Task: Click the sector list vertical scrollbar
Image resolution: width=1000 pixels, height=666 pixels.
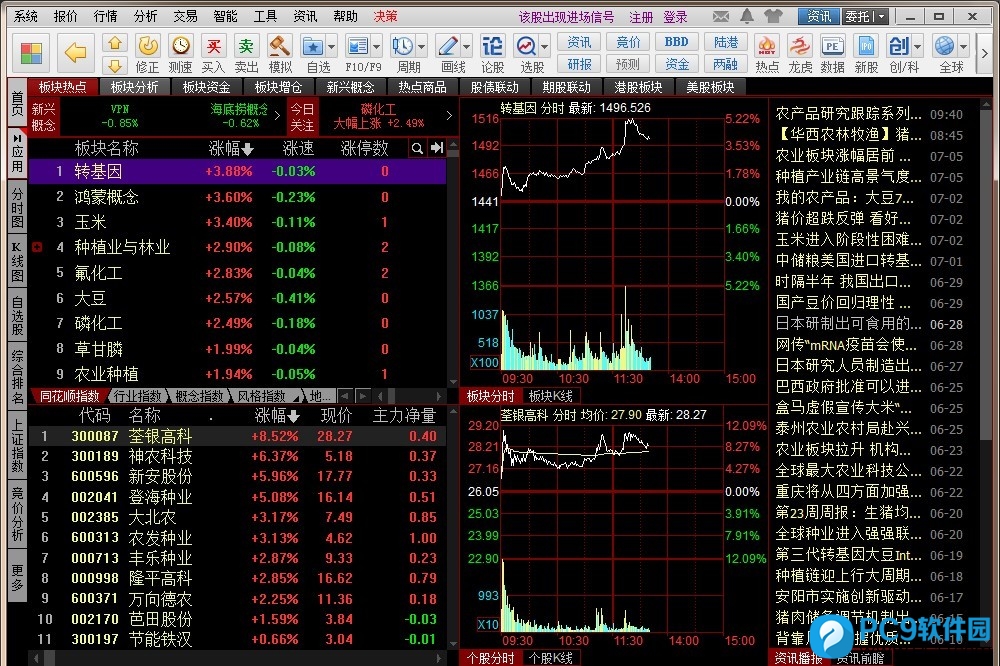Action: click(453, 262)
